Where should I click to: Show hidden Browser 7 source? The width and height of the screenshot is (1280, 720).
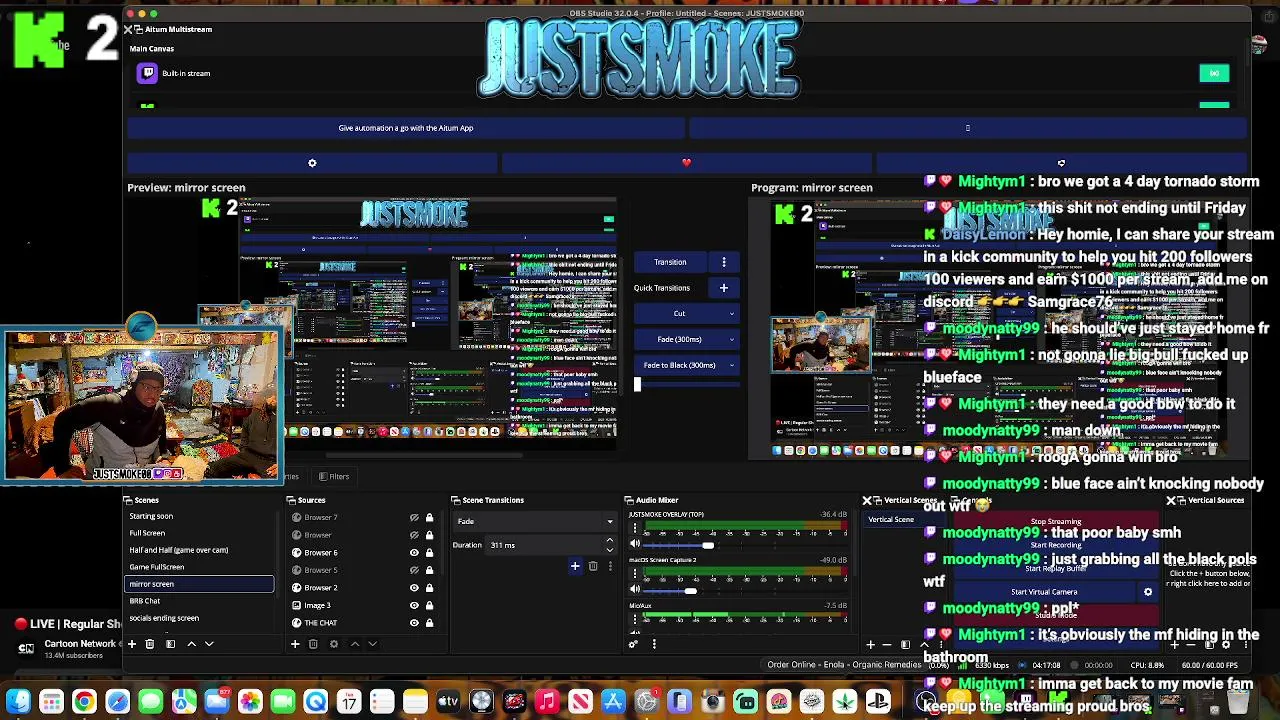tap(414, 518)
